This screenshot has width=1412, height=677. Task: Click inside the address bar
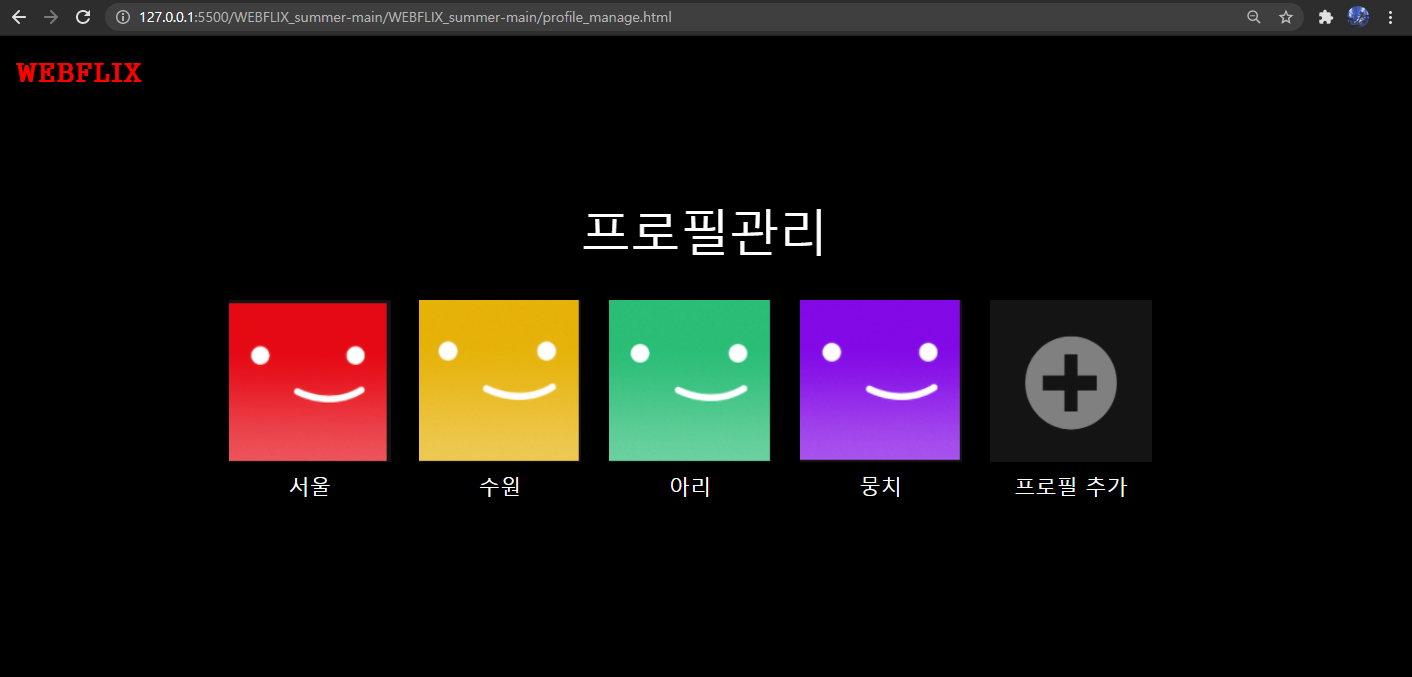pyautogui.click(x=600, y=17)
